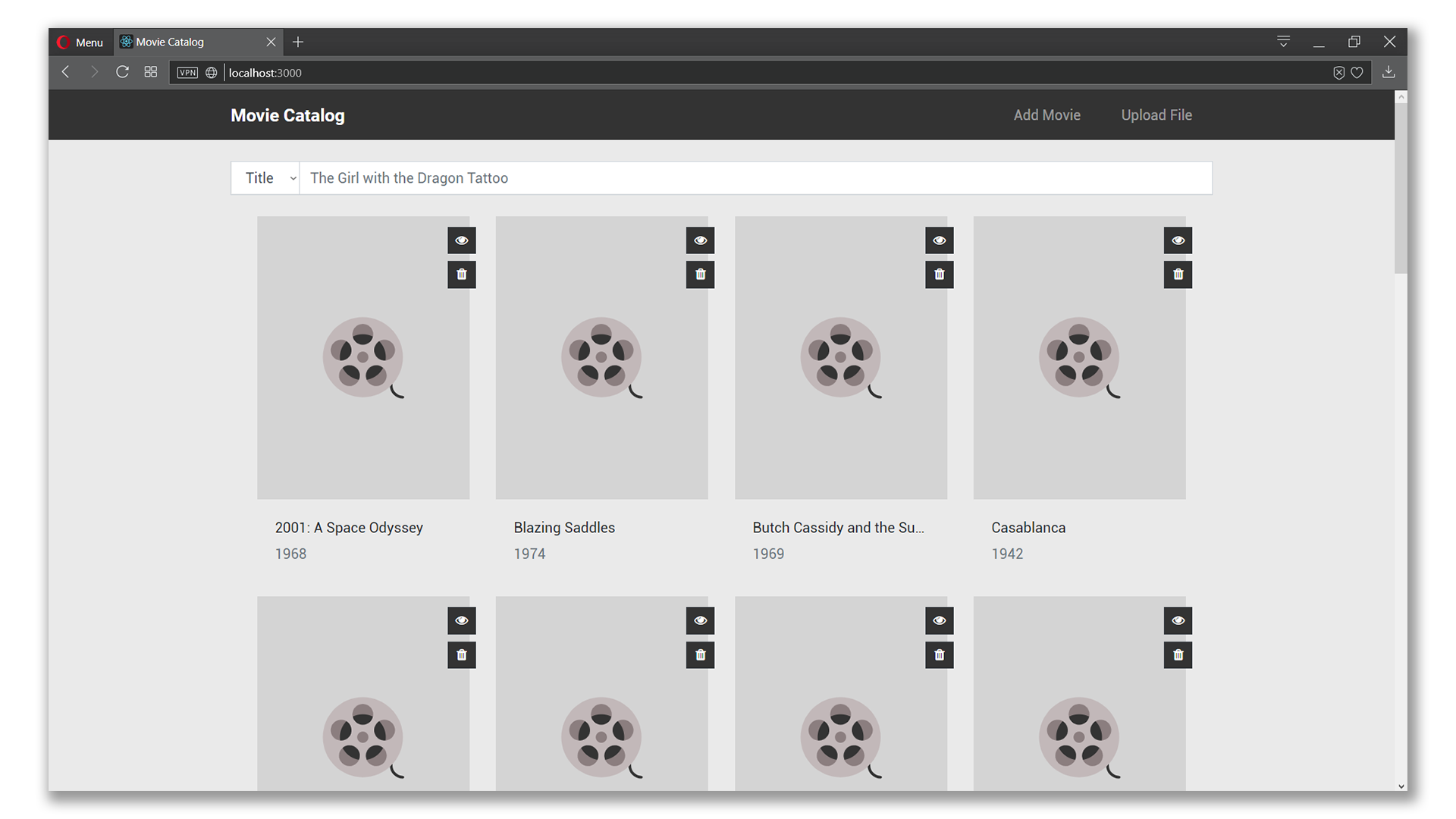1456x819 pixels.
Task: Select the year 1942 text
Action: pyautogui.click(x=1007, y=554)
